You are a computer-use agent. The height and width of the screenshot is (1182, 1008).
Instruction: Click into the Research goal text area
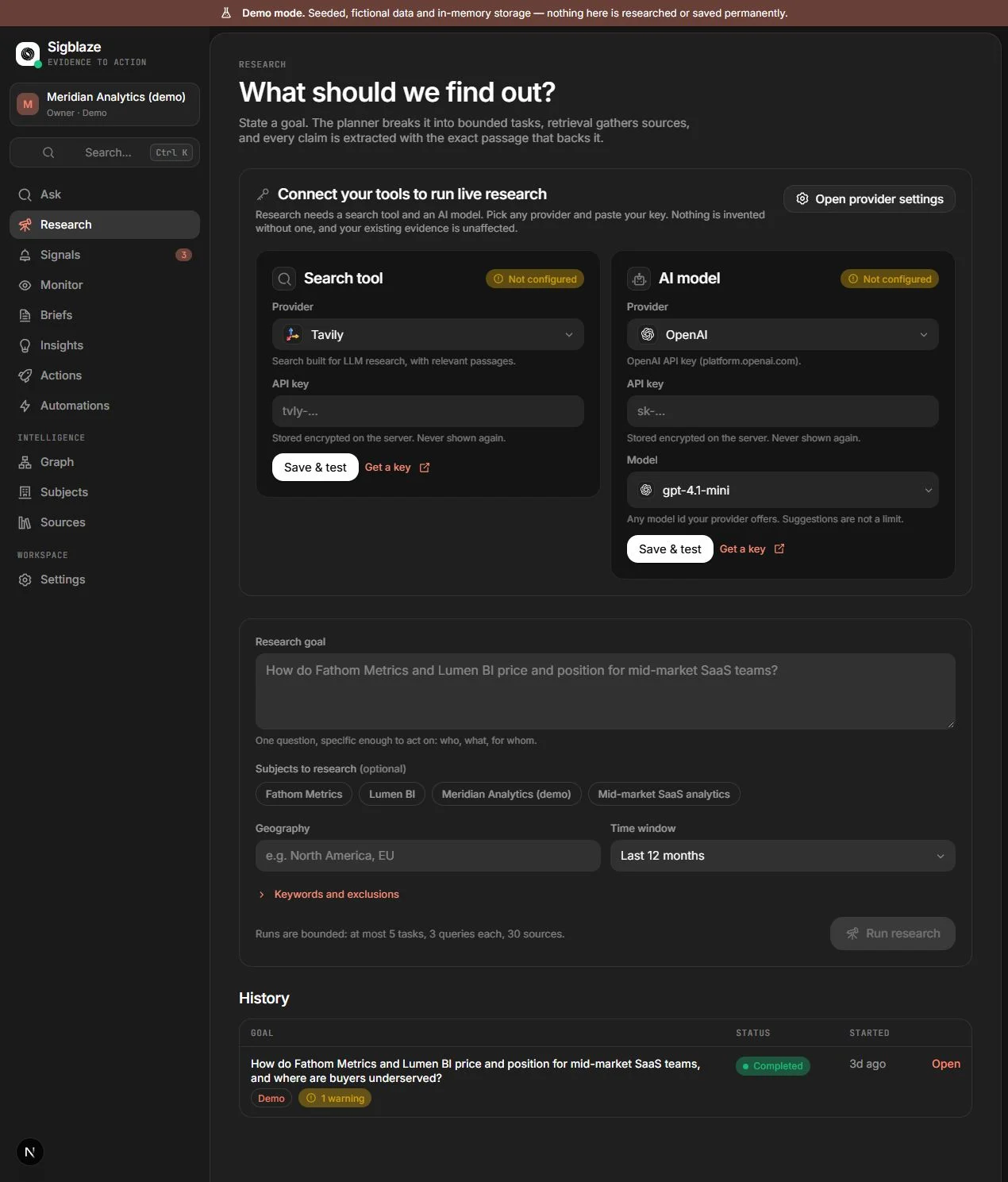coord(606,691)
